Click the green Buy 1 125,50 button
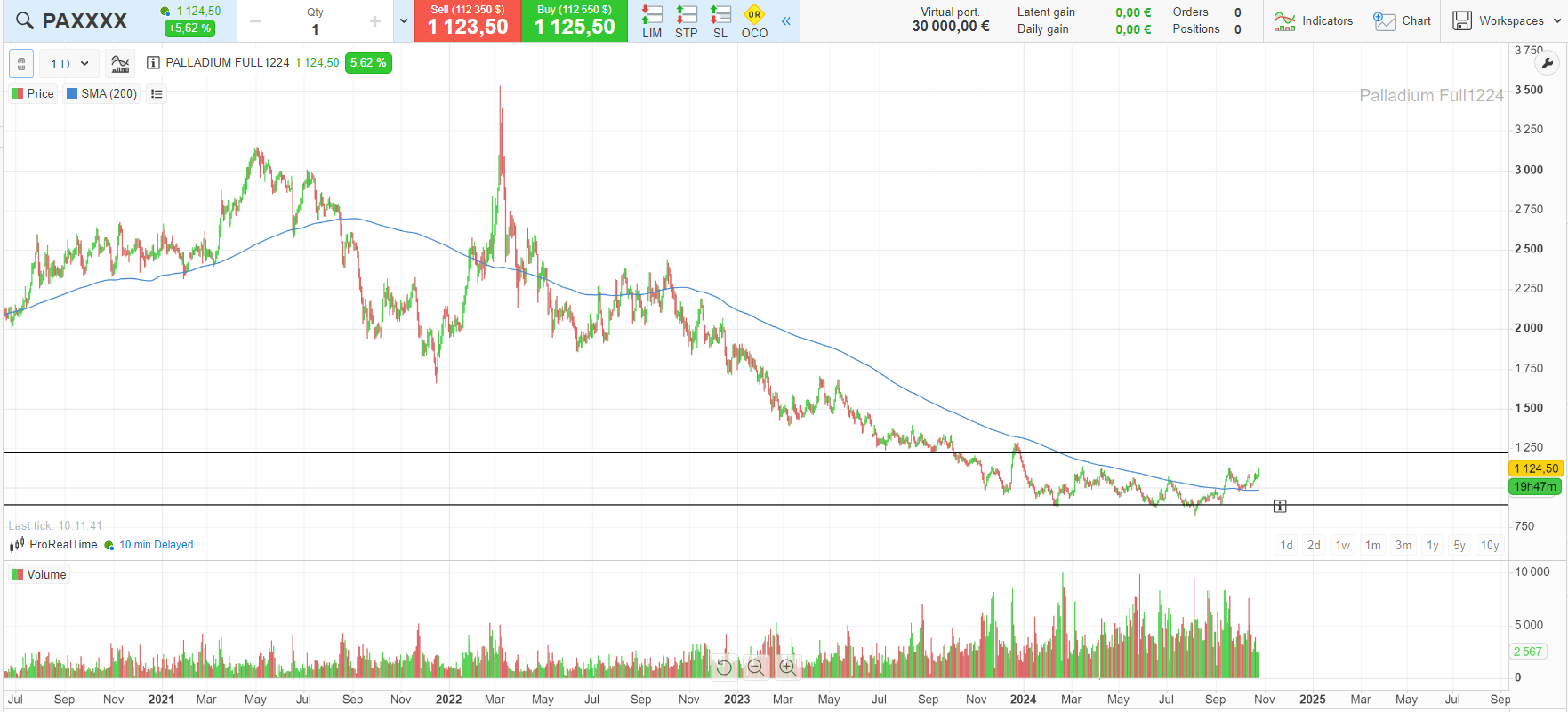Screen dimensions: 1568x712 click(574, 21)
